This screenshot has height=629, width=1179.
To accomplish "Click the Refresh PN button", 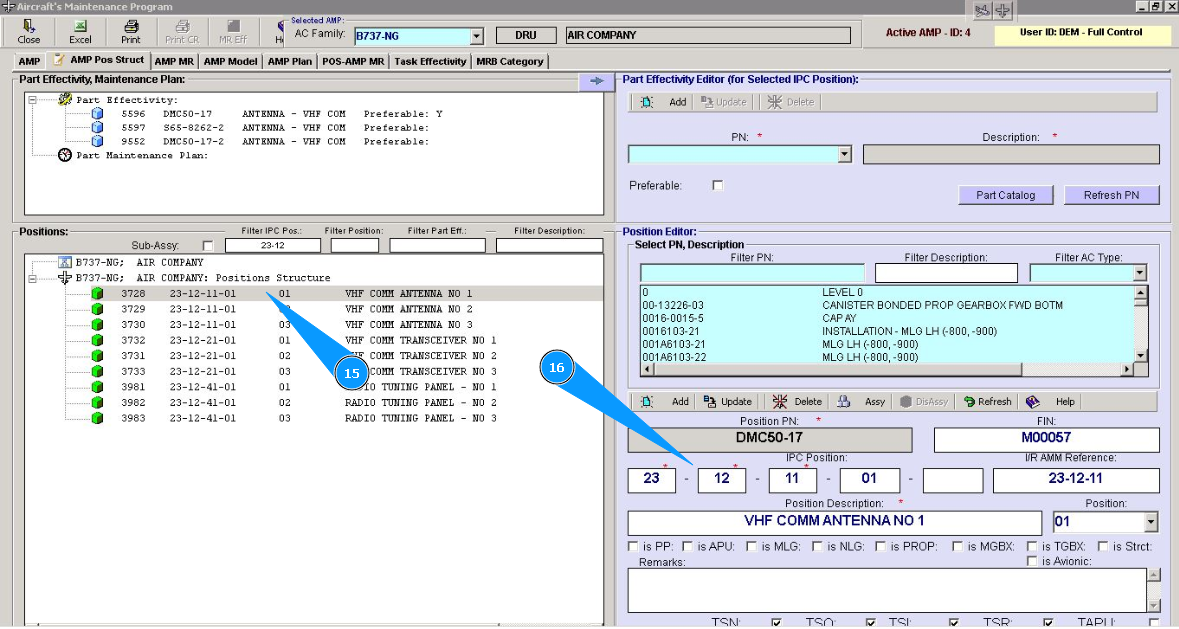I will 1112,195.
